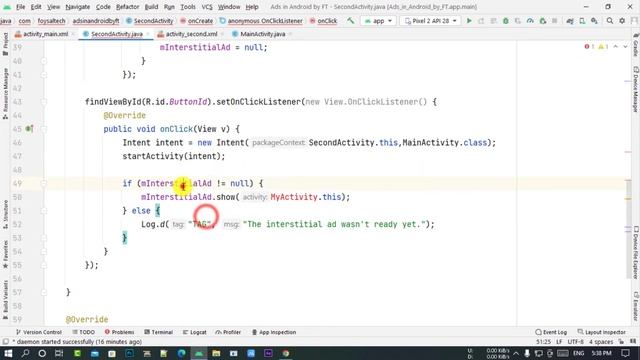Open the Problems tool window
The width and height of the screenshot is (640, 360).
click(x=119, y=332)
